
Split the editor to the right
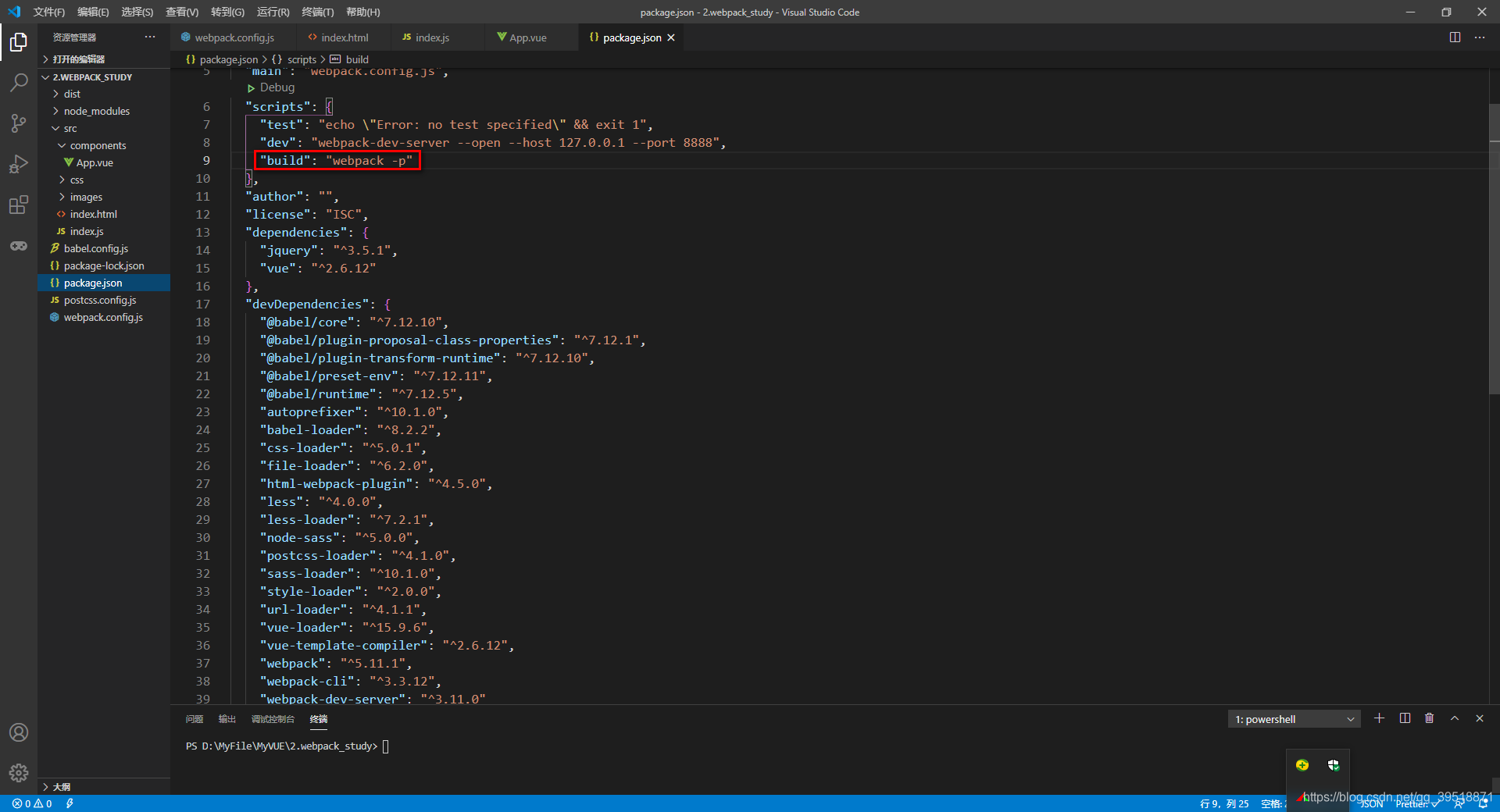pos(1455,37)
